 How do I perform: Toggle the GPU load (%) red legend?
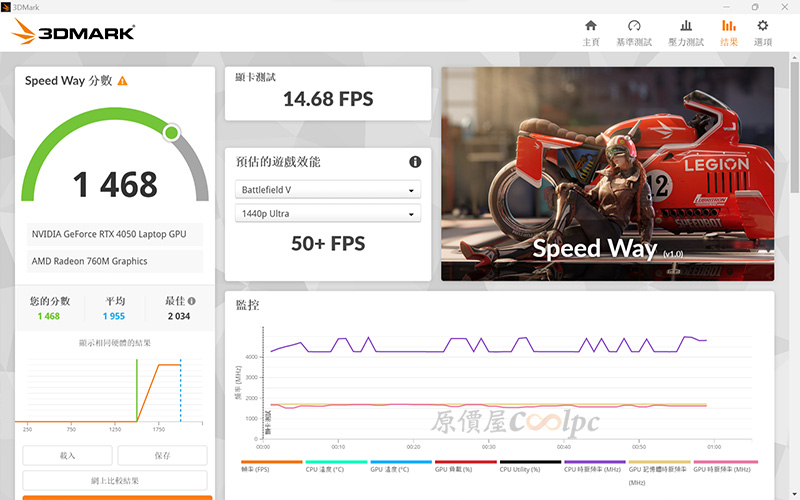[x=465, y=466]
